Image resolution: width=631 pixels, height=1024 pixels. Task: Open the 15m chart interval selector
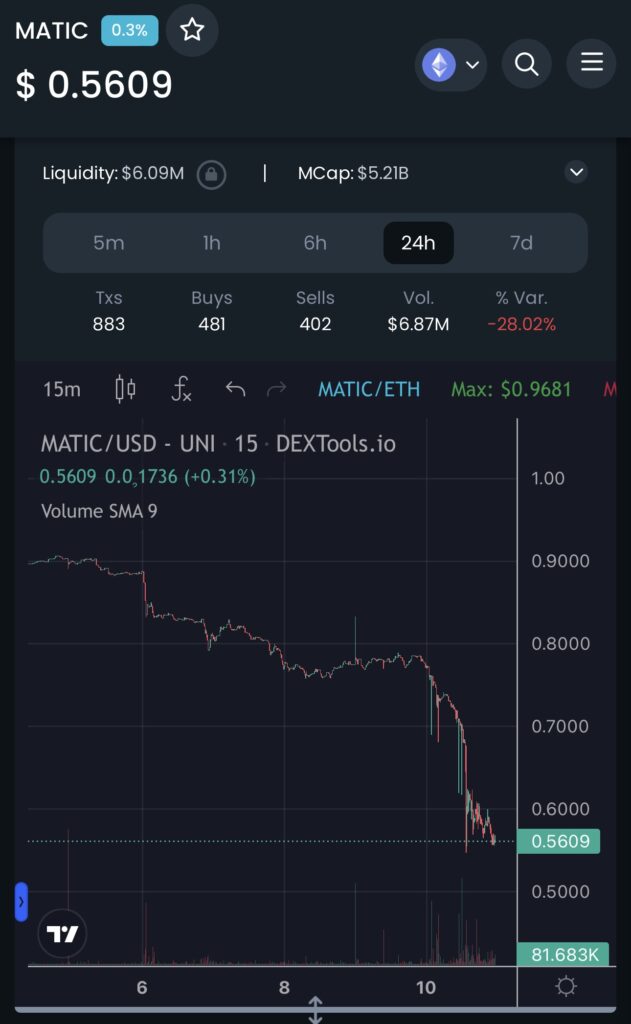62,389
